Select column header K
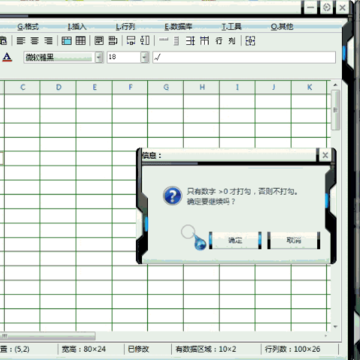Image resolution: width=360 pixels, height=360 pixels. 309,87
